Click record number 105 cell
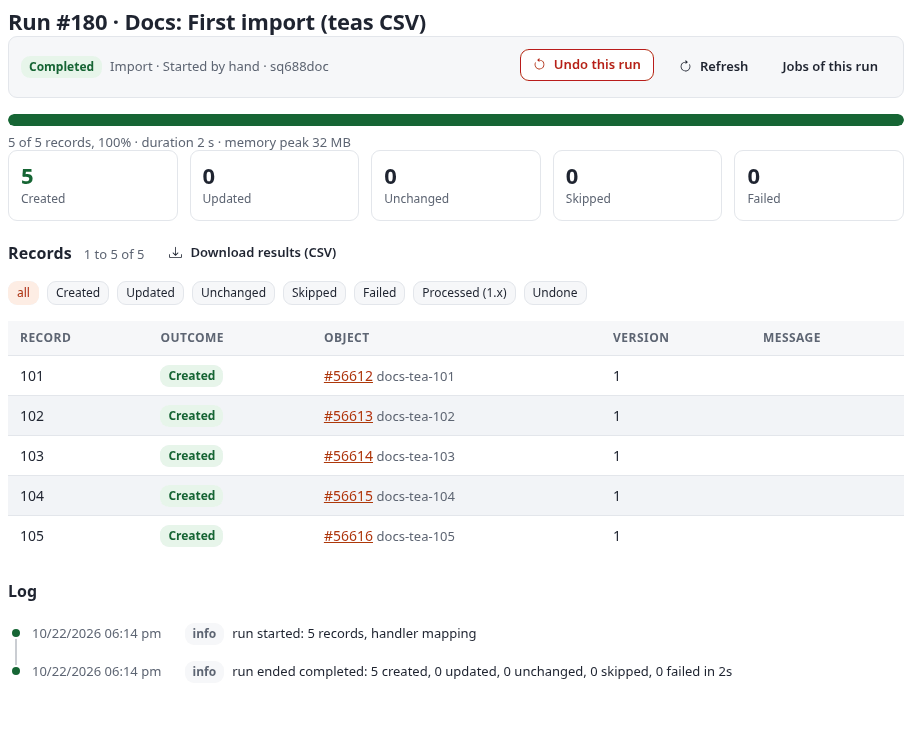The width and height of the screenshot is (912, 746). [32, 536]
